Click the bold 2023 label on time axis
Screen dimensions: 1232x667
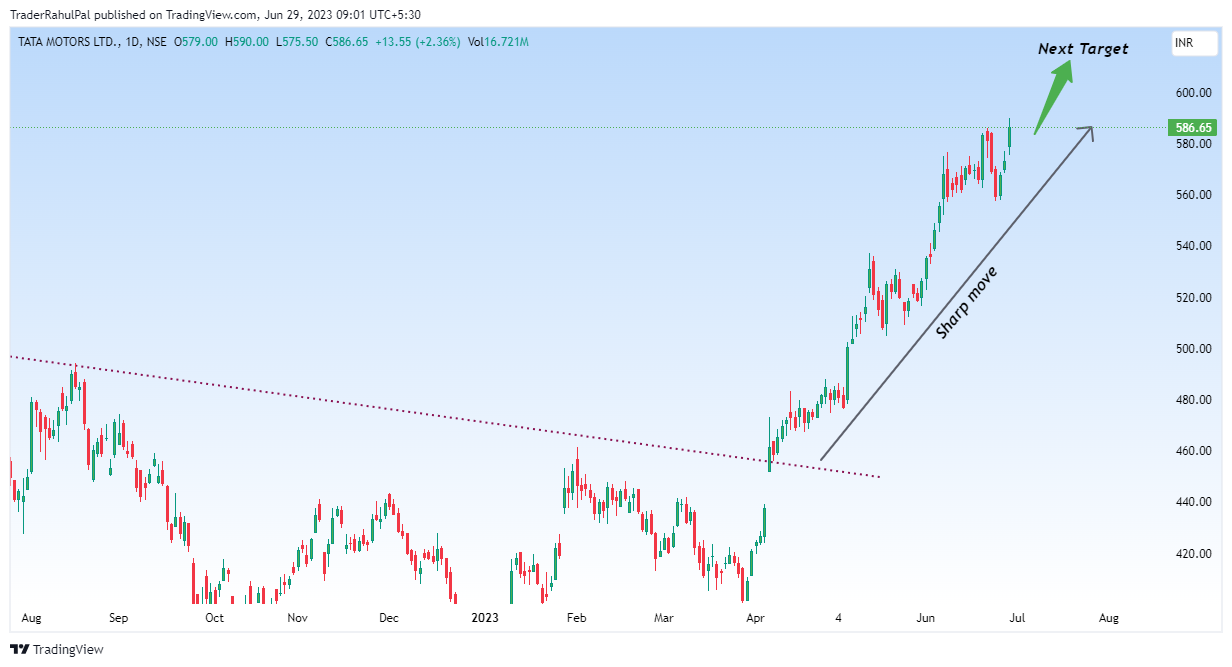(484, 618)
